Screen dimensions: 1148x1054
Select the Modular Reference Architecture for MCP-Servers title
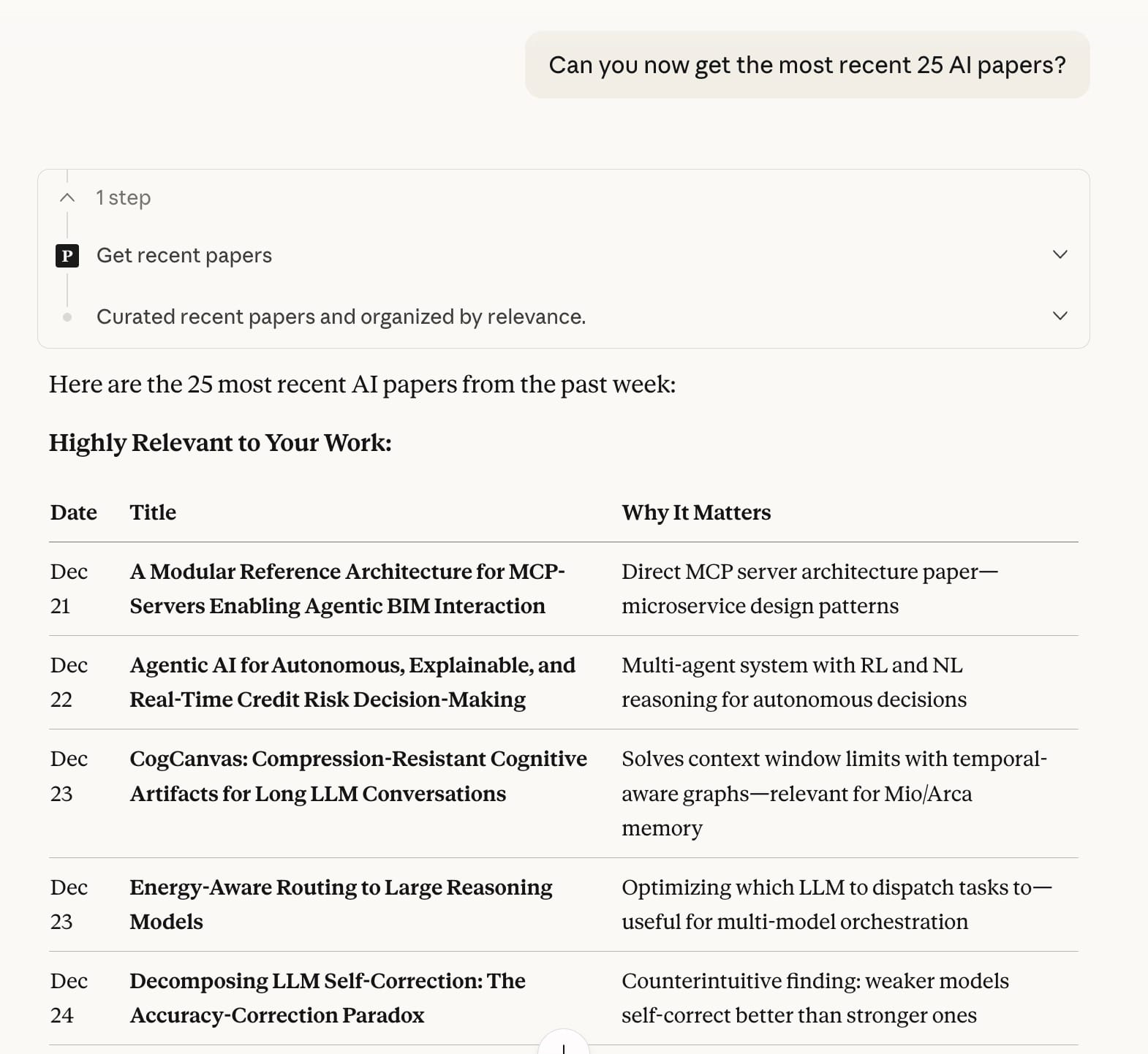pyautogui.click(x=347, y=588)
